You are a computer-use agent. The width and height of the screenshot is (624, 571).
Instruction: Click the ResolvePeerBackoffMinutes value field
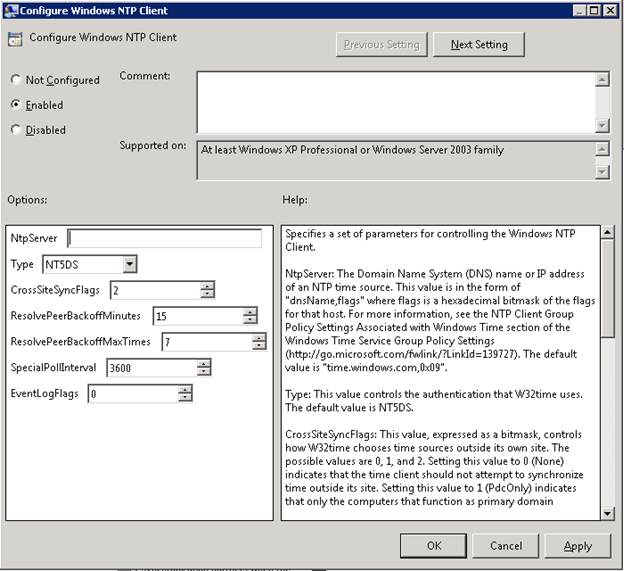(199, 316)
